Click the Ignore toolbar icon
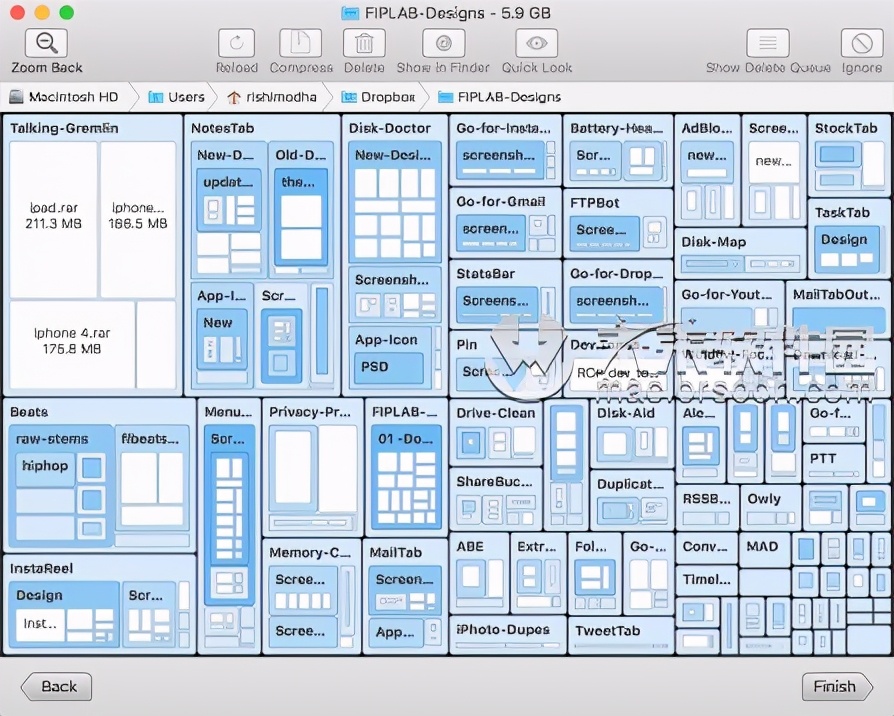This screenshot has width=894, height=716. click(x=860, y=43)
